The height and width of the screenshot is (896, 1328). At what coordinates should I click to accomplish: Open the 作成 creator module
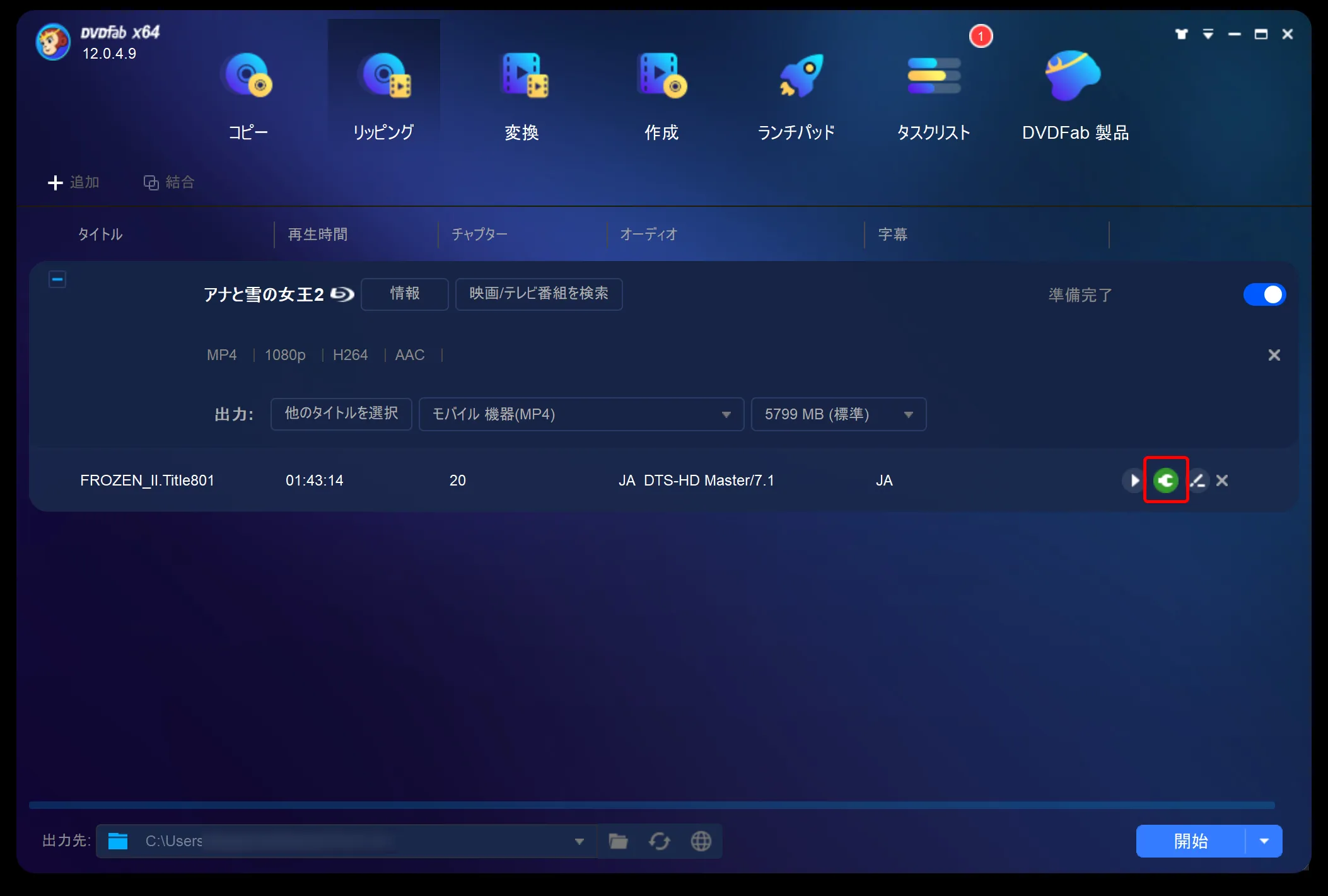[661, 96]
